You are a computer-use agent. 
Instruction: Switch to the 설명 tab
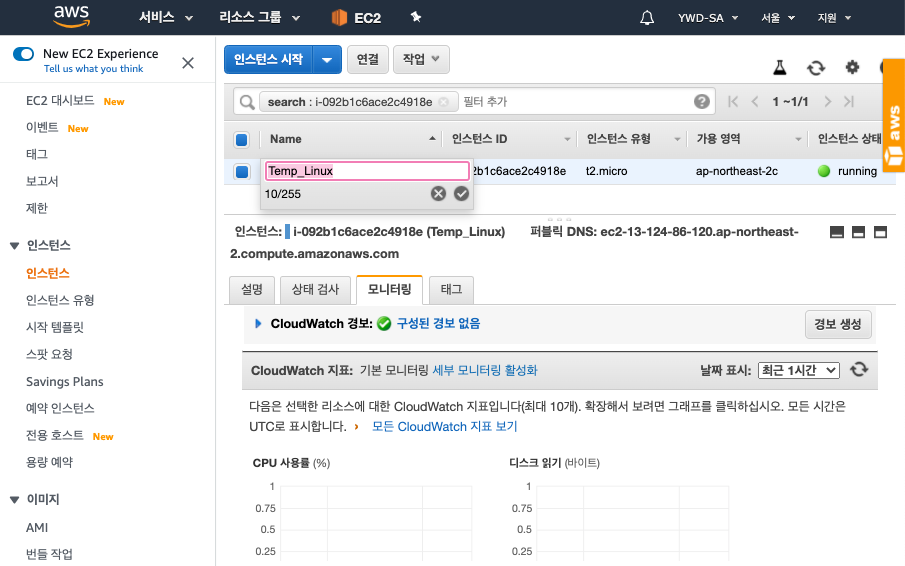252,290
